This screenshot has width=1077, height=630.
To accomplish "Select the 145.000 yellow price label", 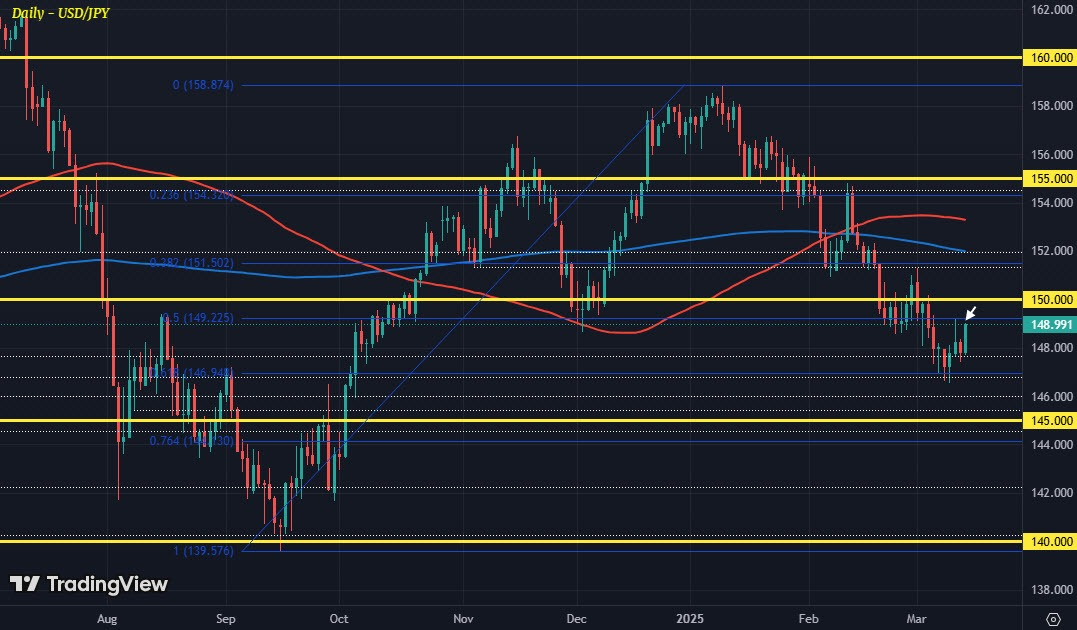I will click(1050, 420).
